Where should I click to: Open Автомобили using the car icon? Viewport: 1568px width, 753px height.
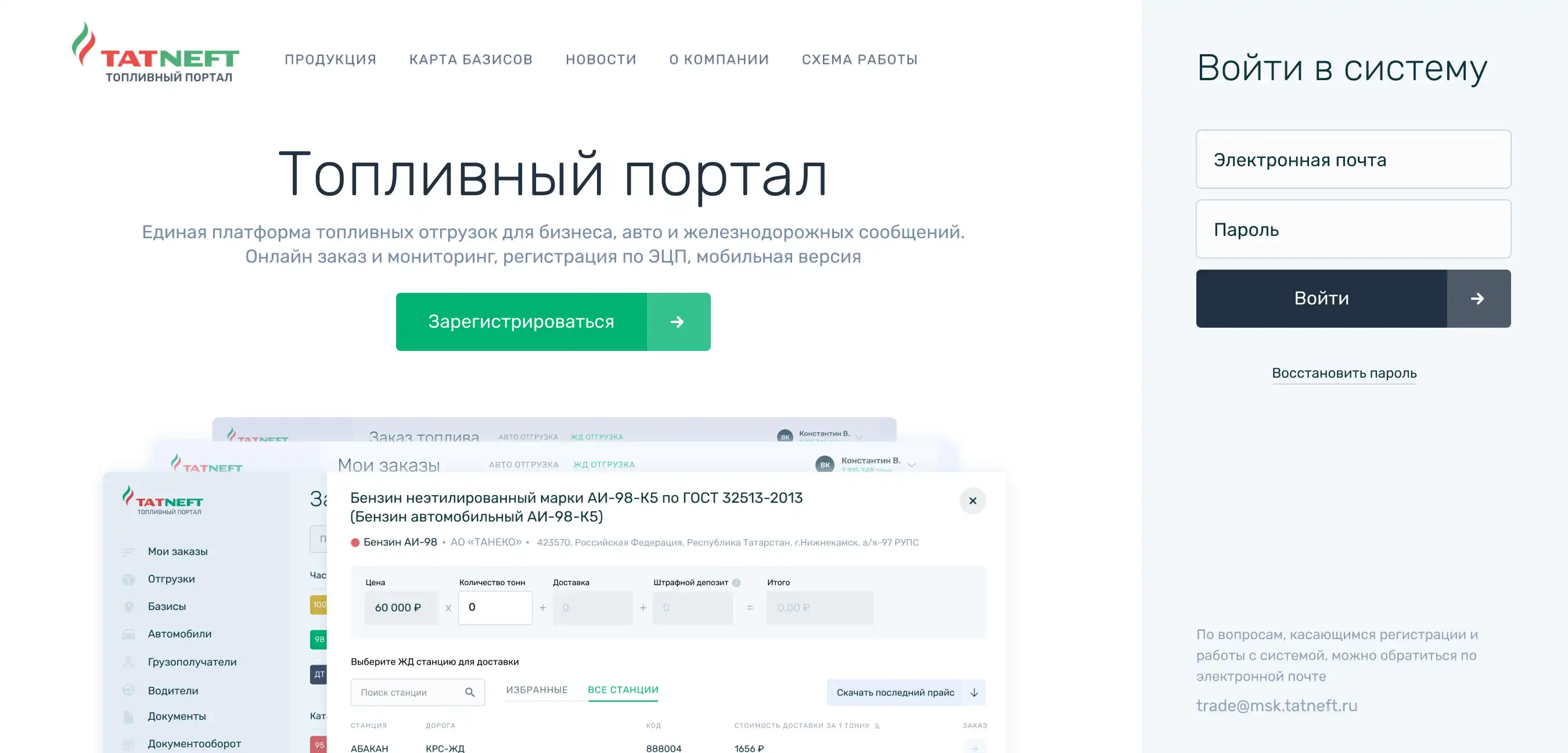point(128,633)
